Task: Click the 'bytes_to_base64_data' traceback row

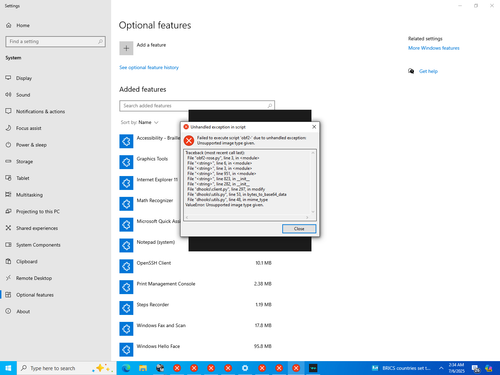Action: coord(237,194)
